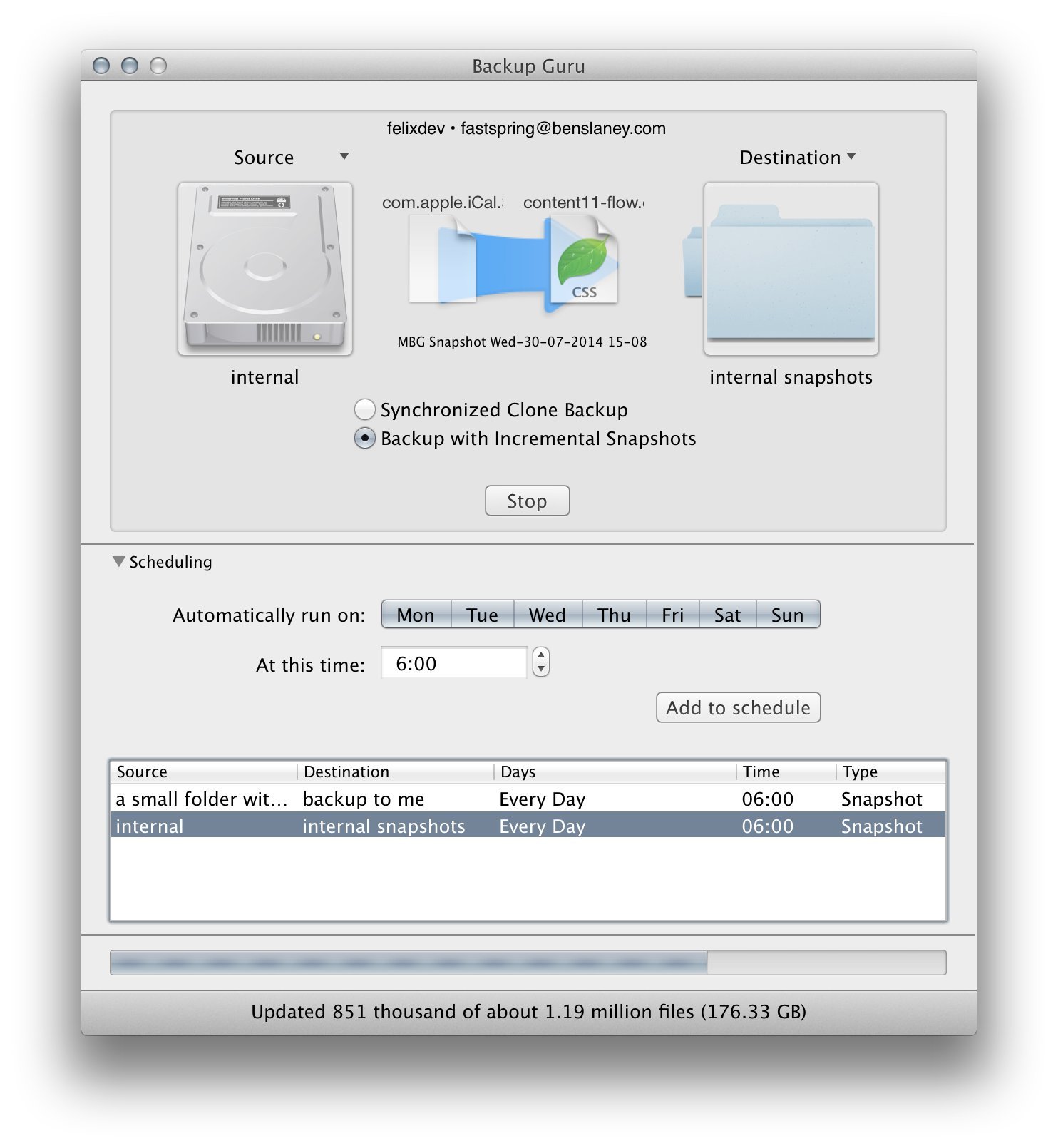Click the time field showing 6:00
Screen dimensions: 1058x1148
453,664
